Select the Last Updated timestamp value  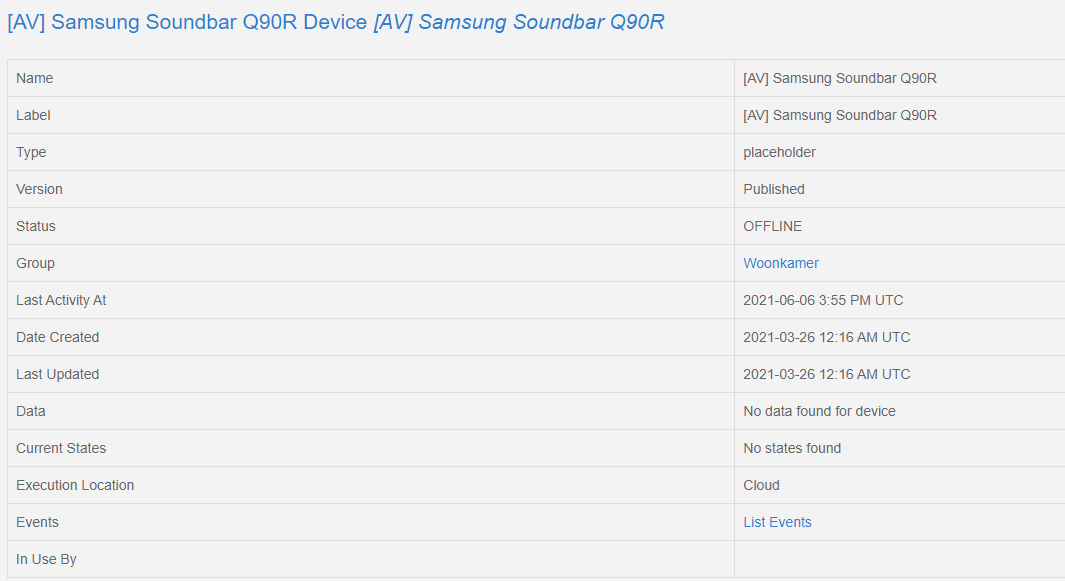coord(827,374)
